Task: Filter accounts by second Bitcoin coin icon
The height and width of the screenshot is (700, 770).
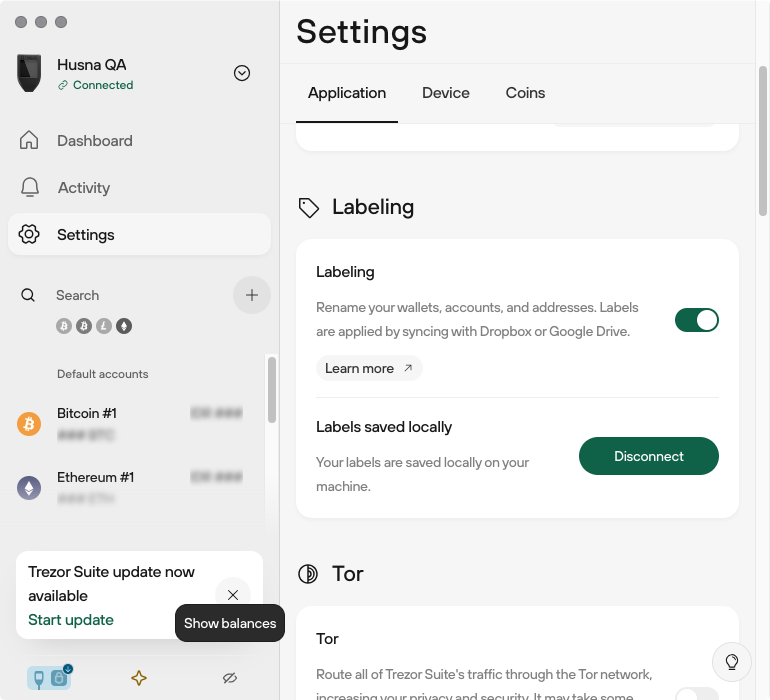Action: (x=84, y=326)
